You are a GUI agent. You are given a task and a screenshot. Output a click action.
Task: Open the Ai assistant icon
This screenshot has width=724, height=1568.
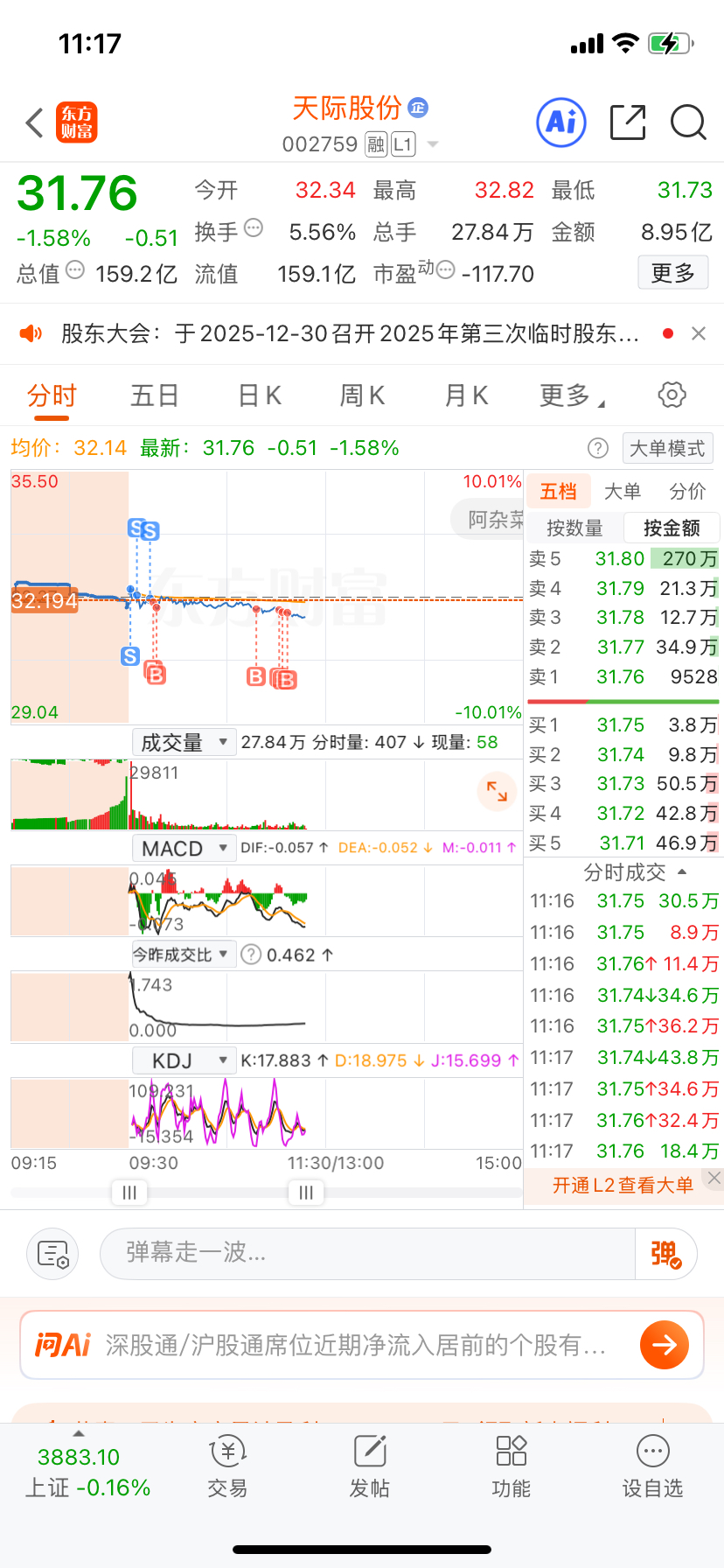pos(560,122)
